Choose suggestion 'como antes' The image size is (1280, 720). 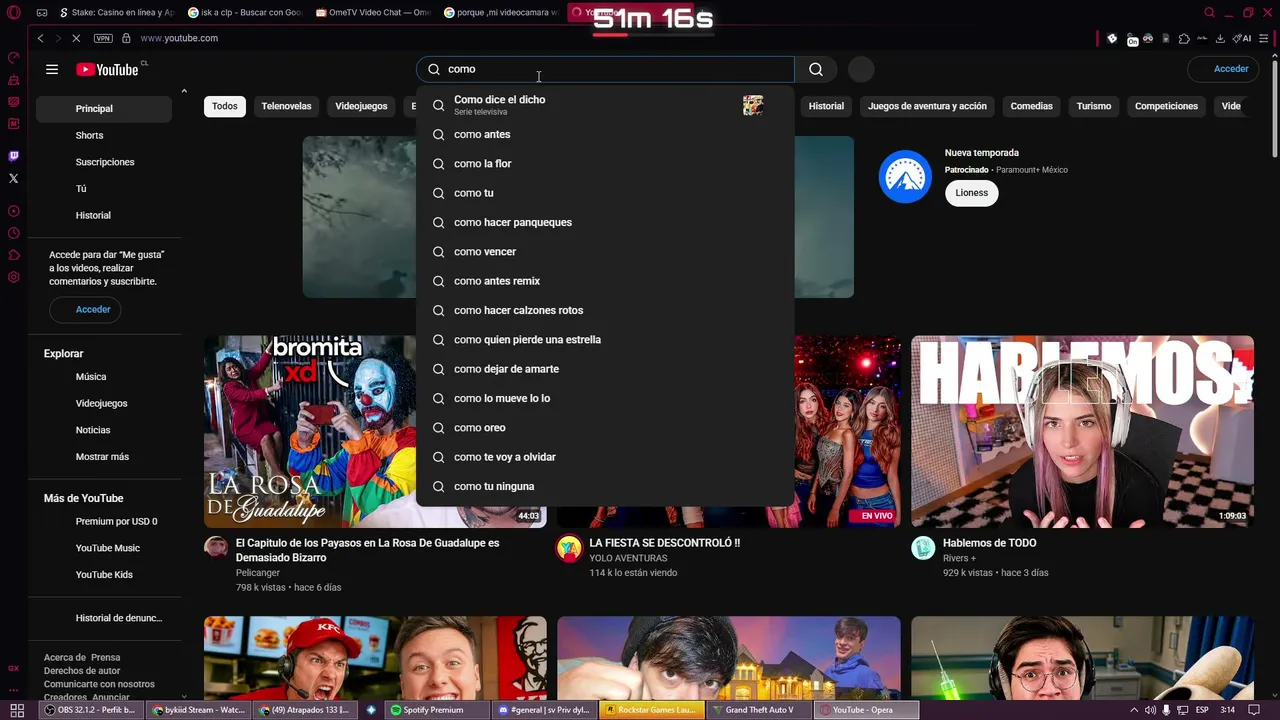click(x=605, y=134)
